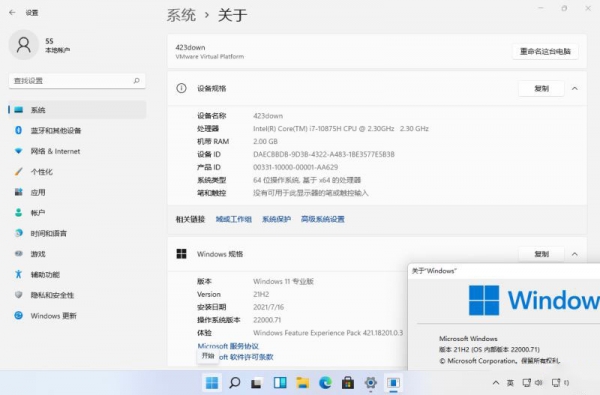Click the 查找设置 search field

(77, 81)
